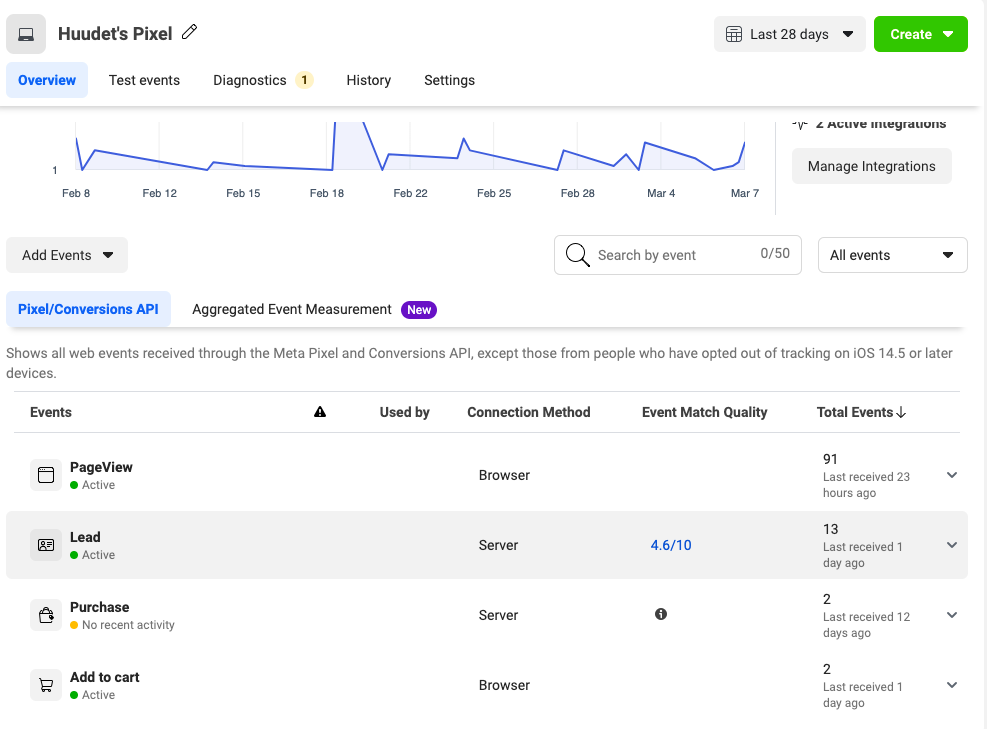
Task: Click the Lead event ID card icon
Action: 46,545
